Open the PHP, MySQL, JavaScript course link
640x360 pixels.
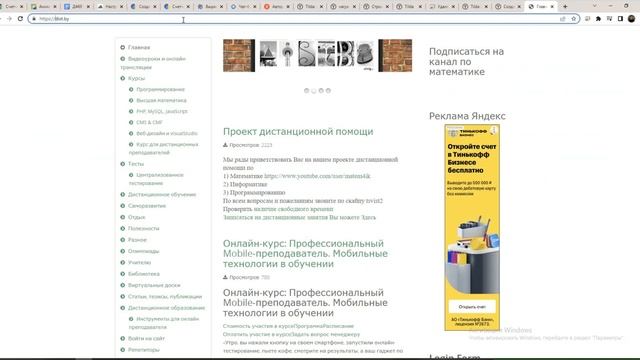click(x=162, y=111)
